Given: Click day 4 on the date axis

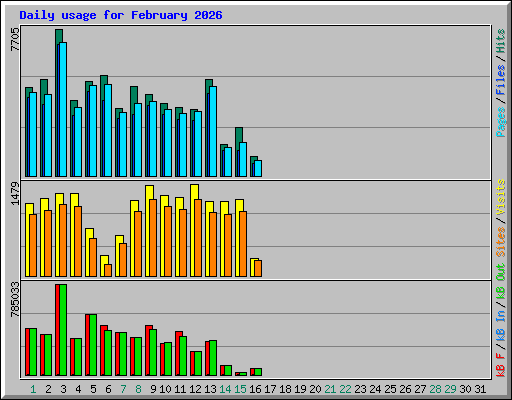Looking at the screenshot, I should point(78,389).
